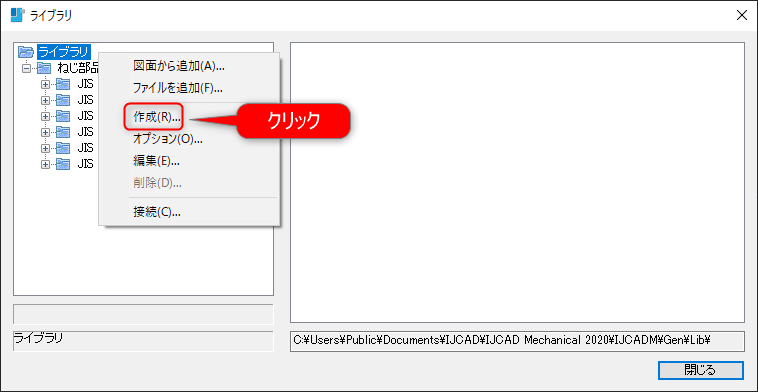The image size is (758, 392).
Task: Click the large preview pane on the right
Action: [517, 182]
